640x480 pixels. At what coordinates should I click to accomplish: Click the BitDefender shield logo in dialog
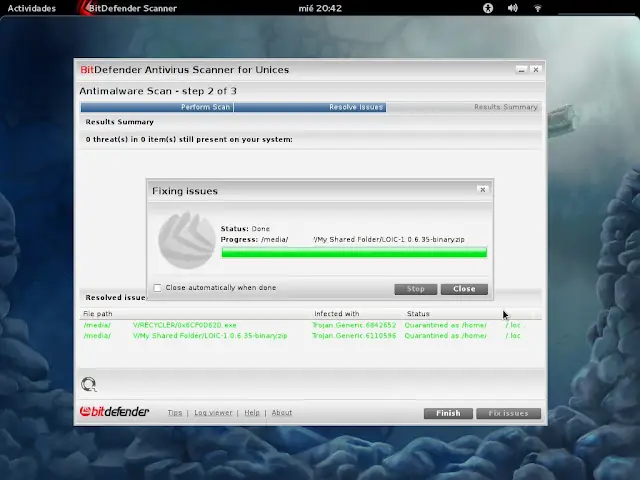point(187,240)
